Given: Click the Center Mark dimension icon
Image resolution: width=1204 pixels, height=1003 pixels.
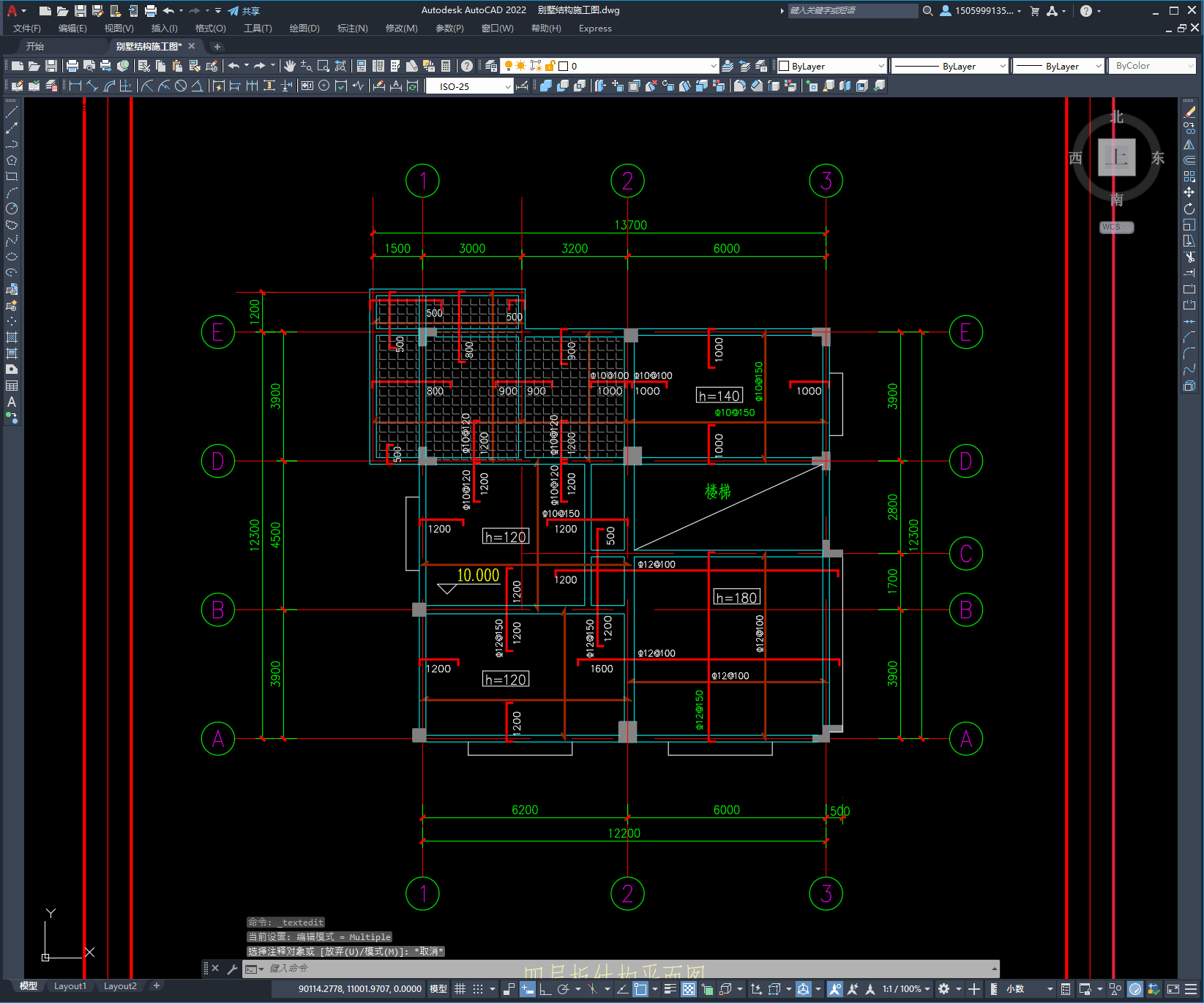Looking at the screenshot, I should pyautogui.click(x=324, y=86).
